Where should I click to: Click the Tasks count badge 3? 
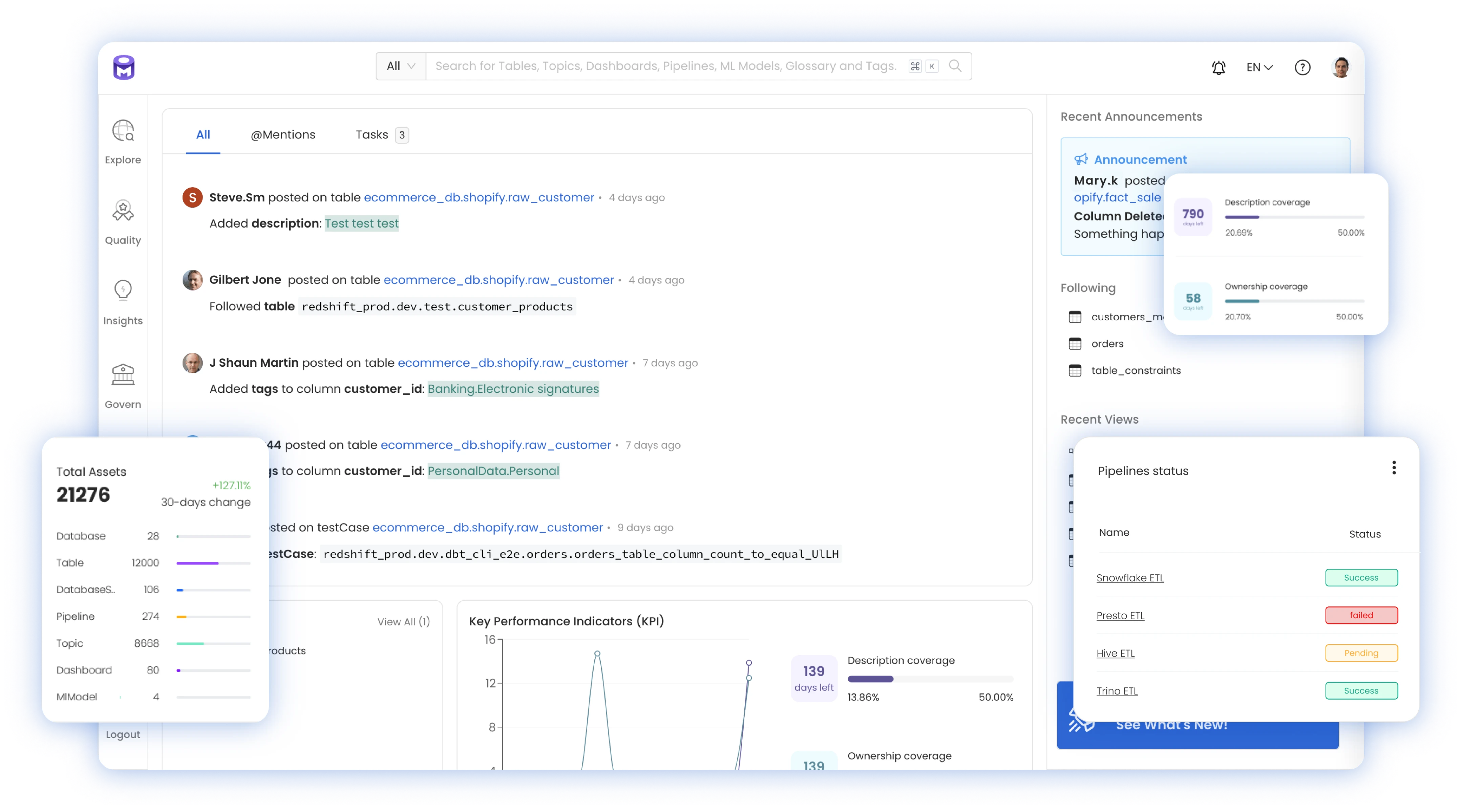pos(402,134)
